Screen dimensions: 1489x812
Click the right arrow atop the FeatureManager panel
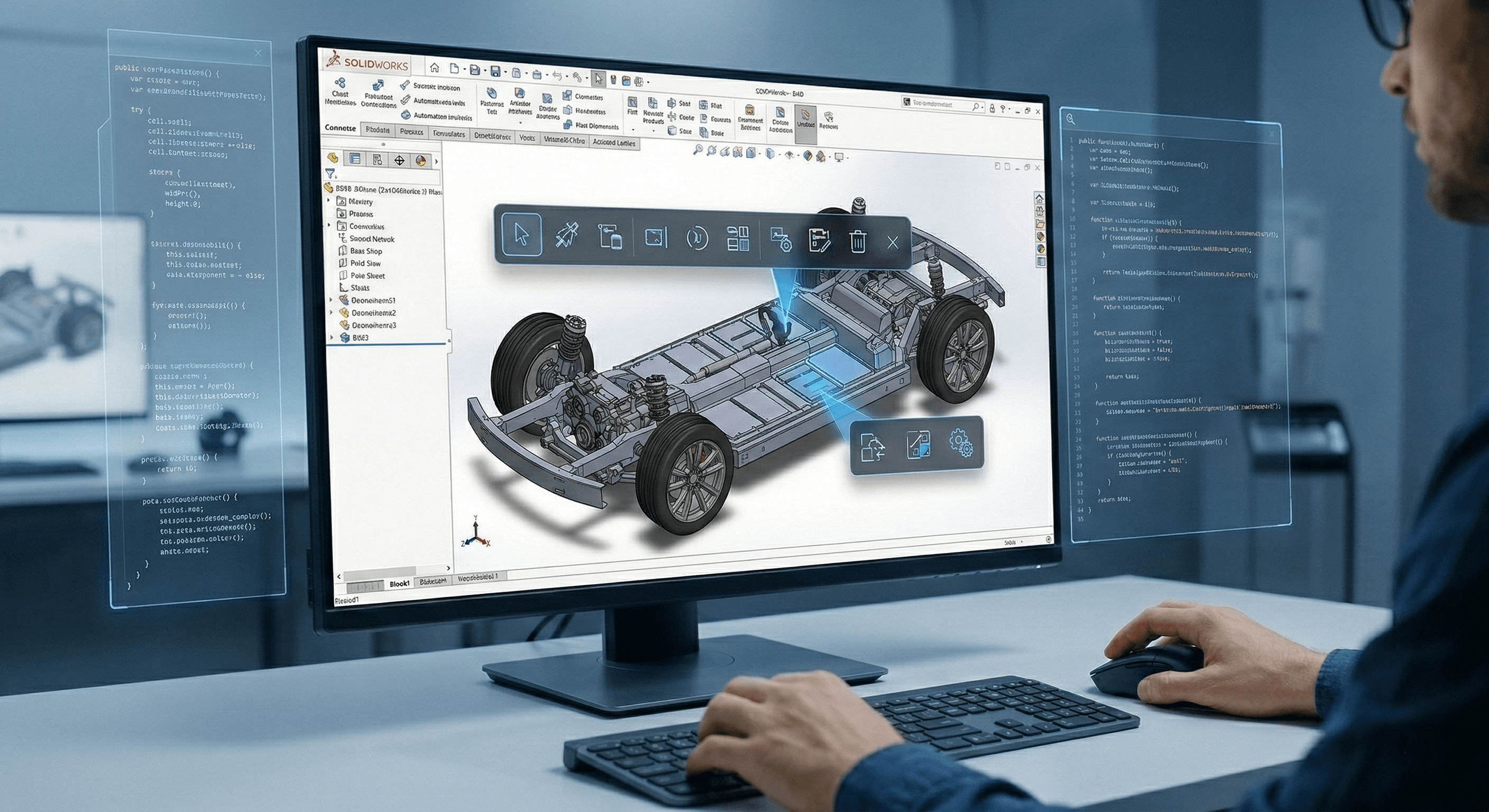(x=437, y=162)
